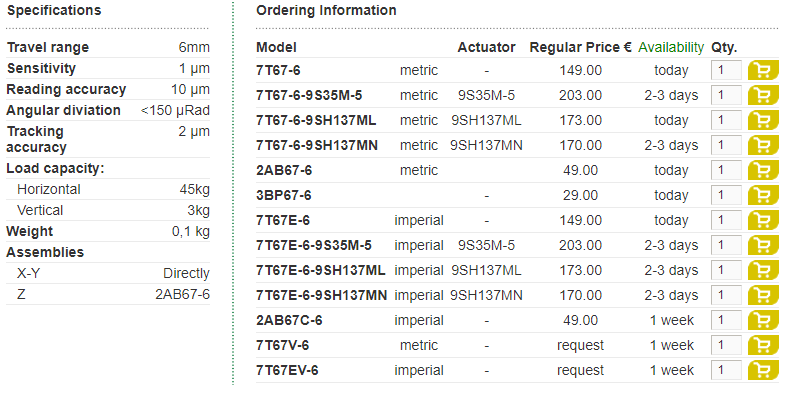795x401 pixels.
Task: Add 7T67-6-9S35M-5 to shopping cart
Action: click(x=763, y=95)
